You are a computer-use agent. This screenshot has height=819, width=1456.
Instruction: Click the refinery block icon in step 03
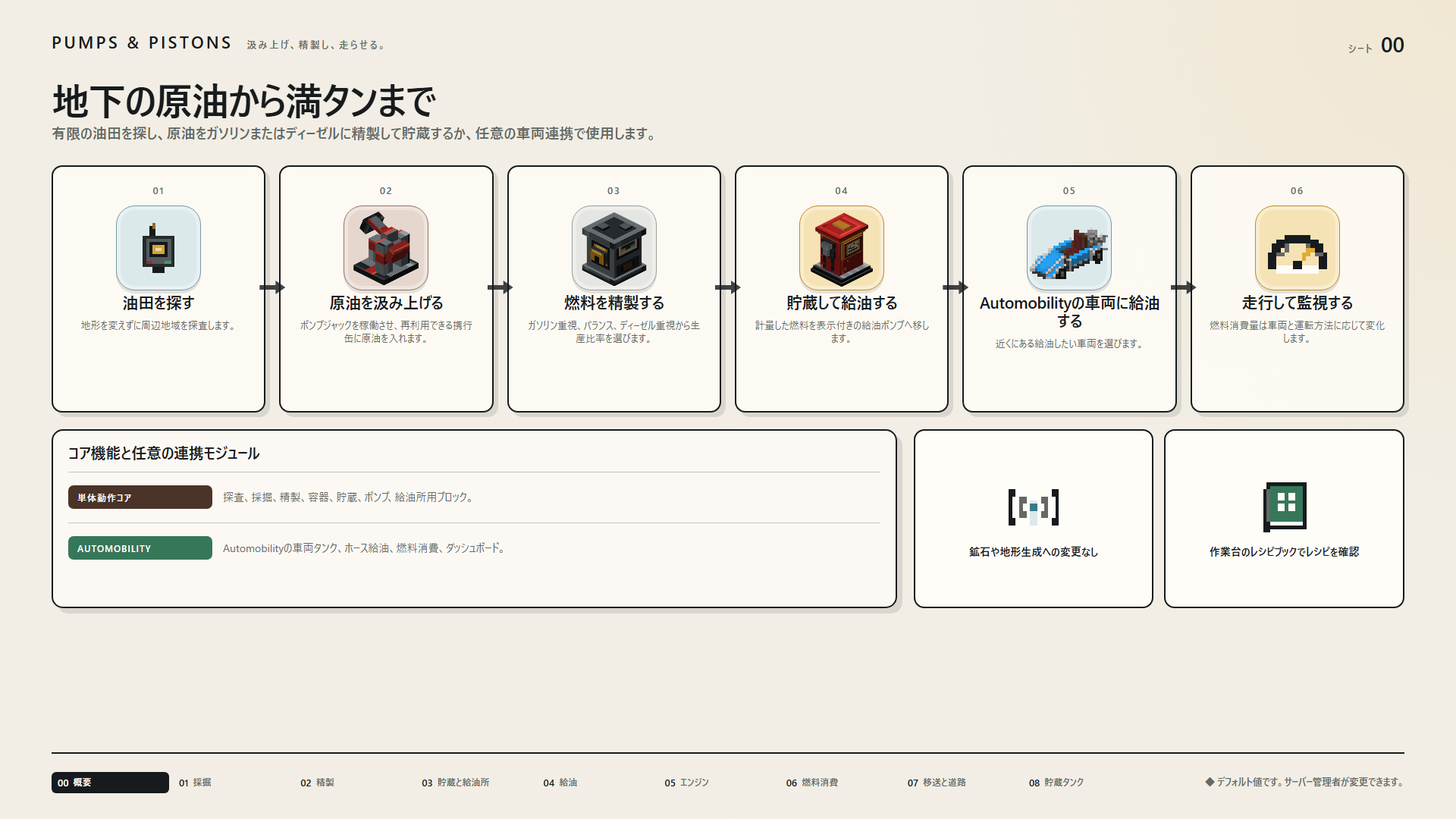click(613, 248)
